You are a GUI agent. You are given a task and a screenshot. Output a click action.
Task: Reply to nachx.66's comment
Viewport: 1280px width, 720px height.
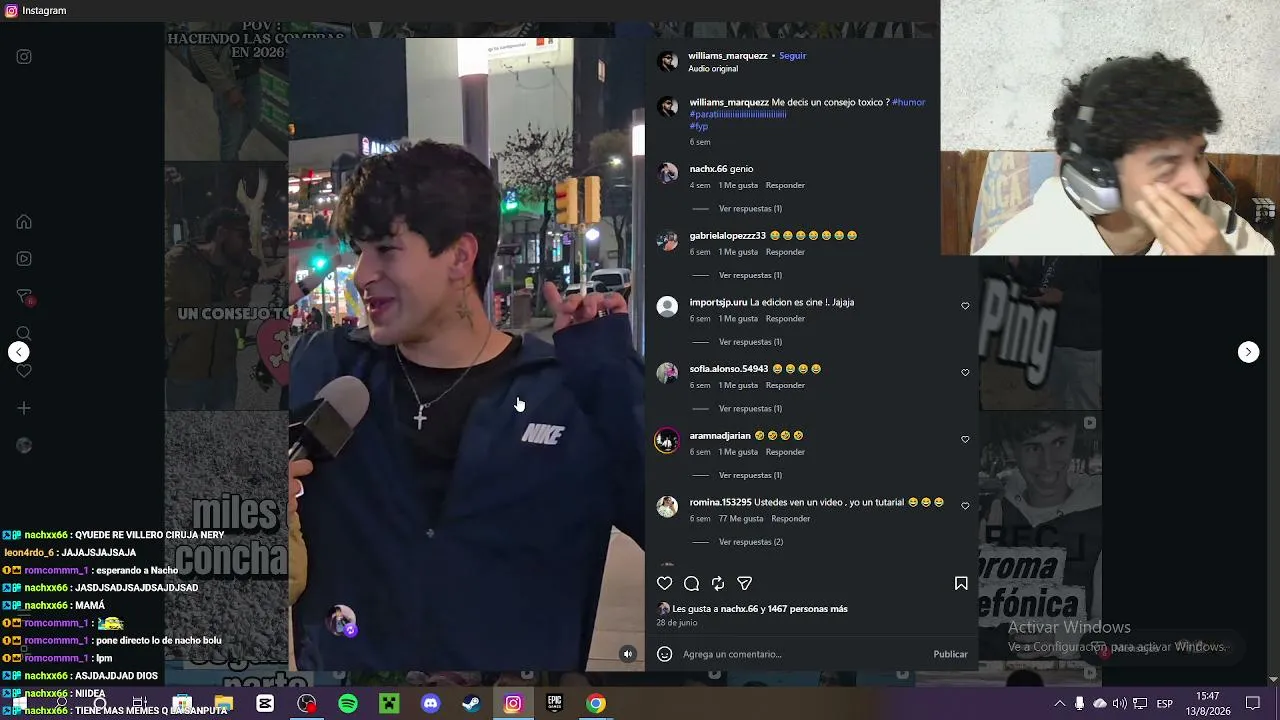[785, 185]
